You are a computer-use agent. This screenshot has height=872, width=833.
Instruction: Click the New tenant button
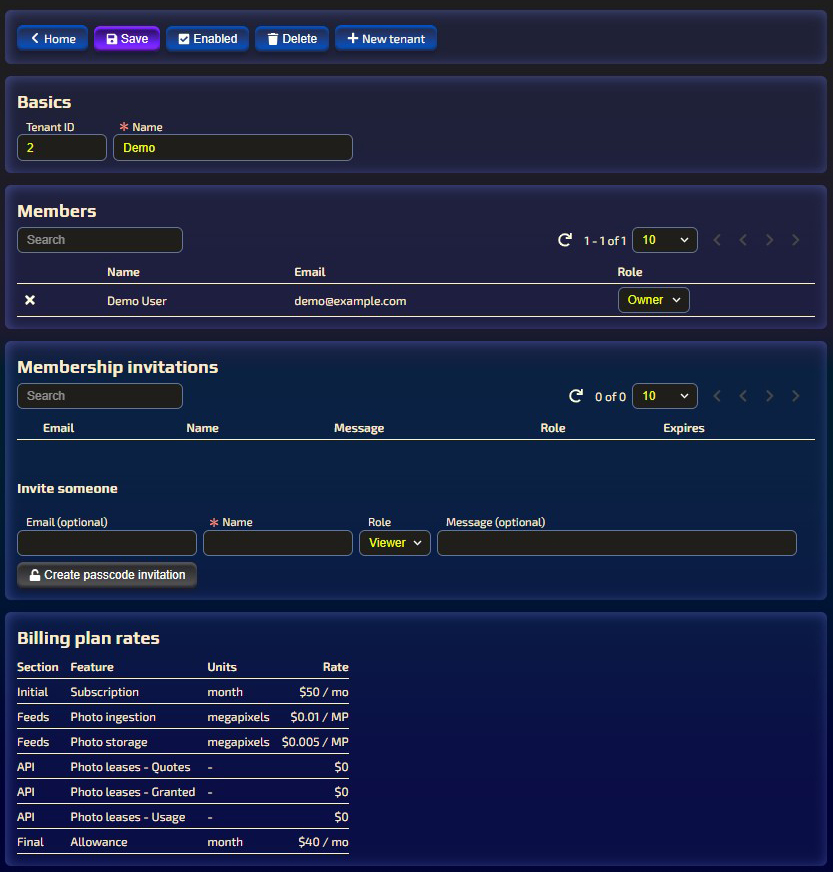(385, 38)
